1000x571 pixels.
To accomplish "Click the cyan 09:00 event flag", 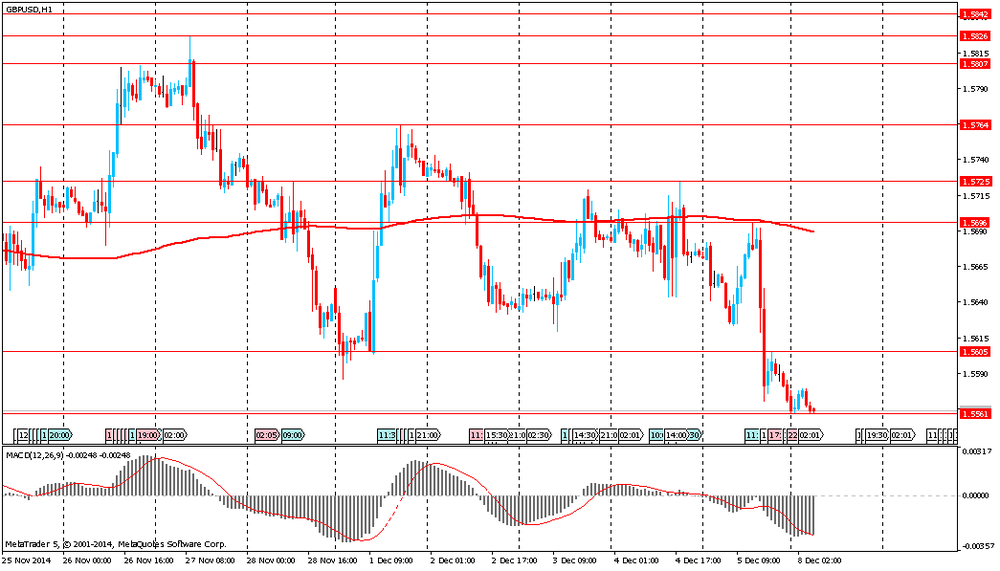I will [x=293, y=436].
